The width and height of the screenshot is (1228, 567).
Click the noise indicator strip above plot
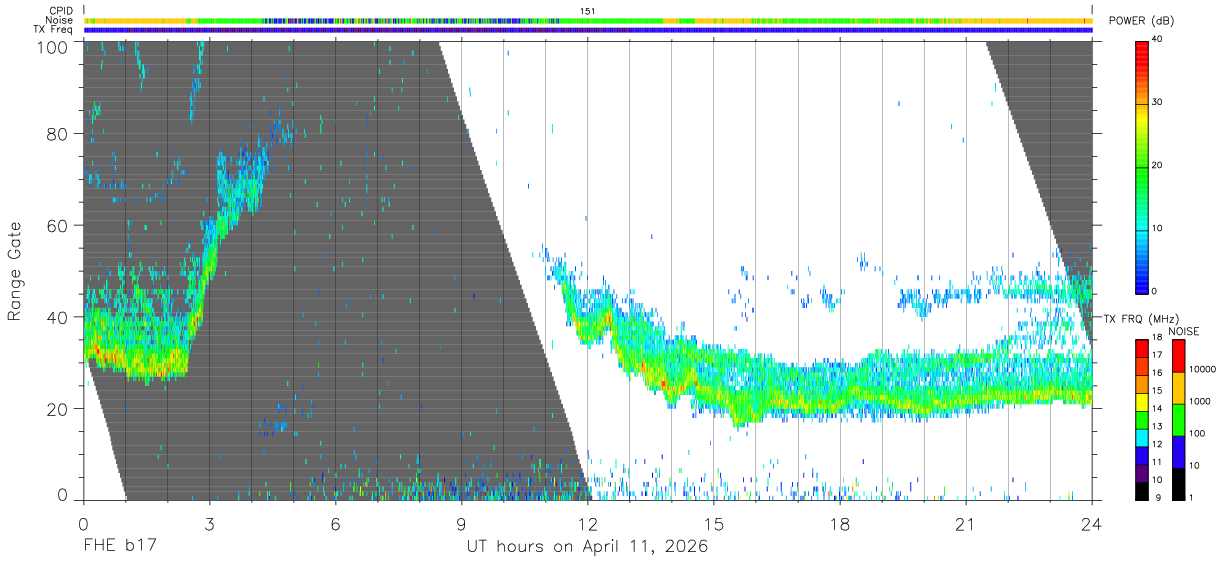pos(589,20)
